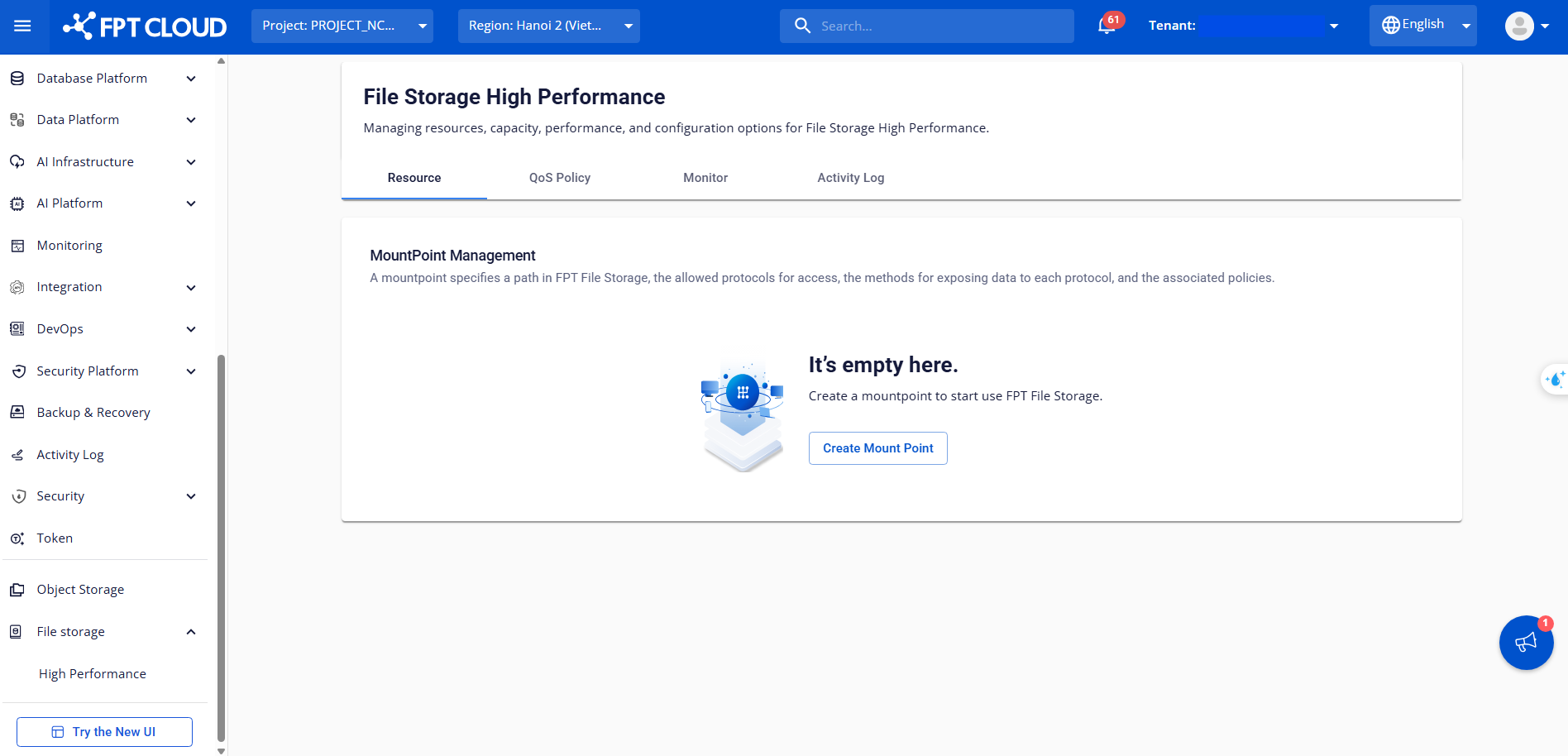
Task: Switch to the Monitor tab
Action: pos(705,178)
